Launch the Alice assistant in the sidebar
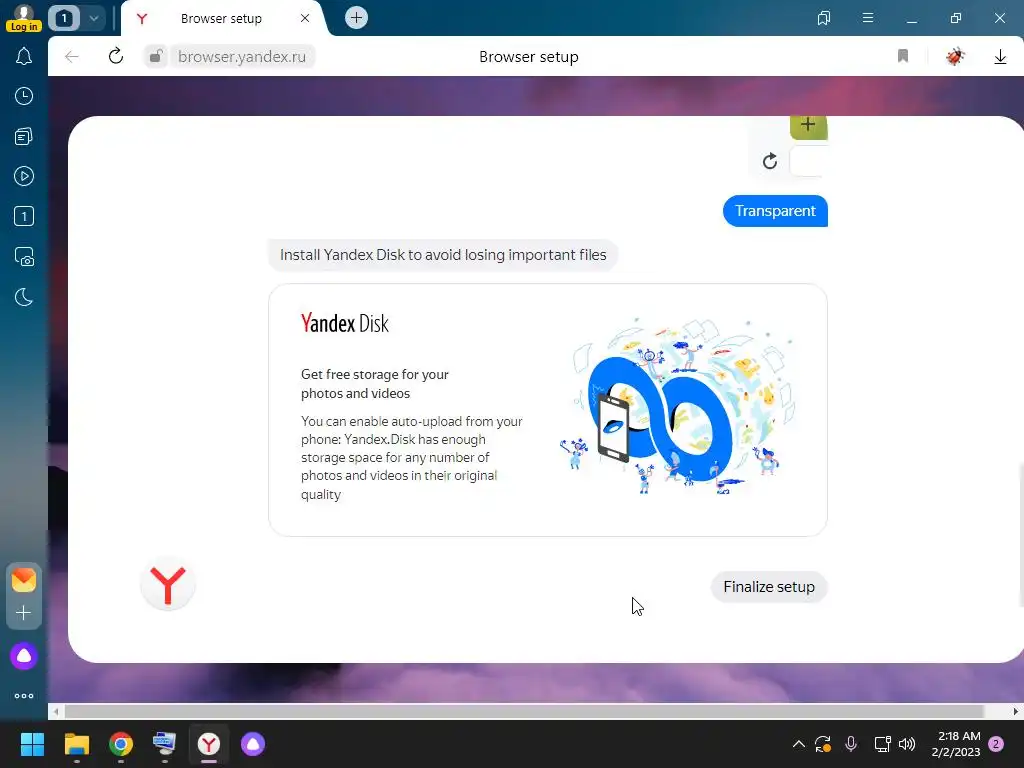The height and width of the screenshot is (768, 1024). [x=24, y=656]
